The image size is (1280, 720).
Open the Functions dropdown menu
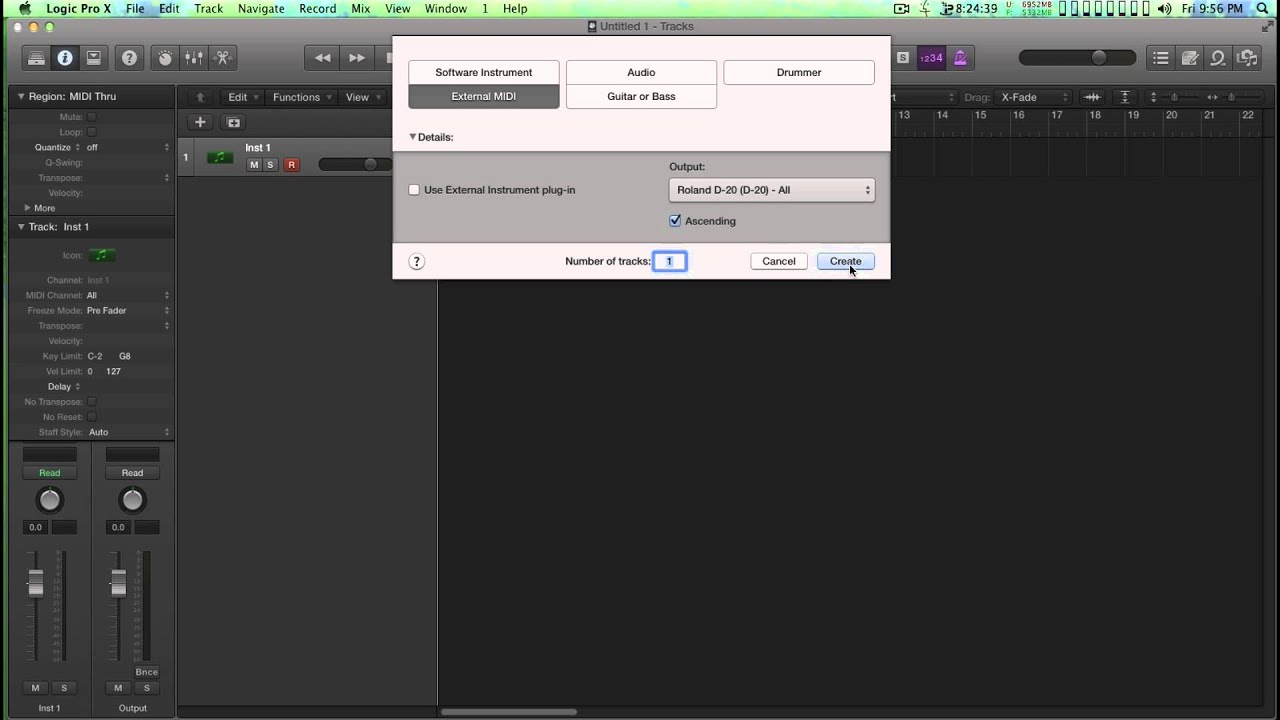click(x=302, y=97)
